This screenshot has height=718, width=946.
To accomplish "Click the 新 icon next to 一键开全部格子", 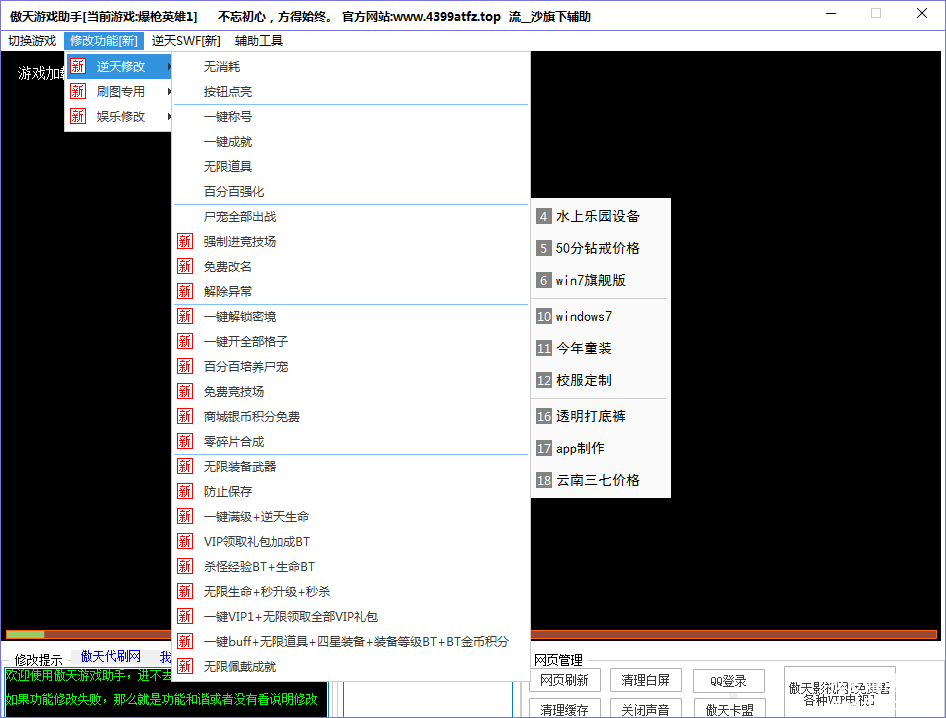I will [x=185, y=342].
